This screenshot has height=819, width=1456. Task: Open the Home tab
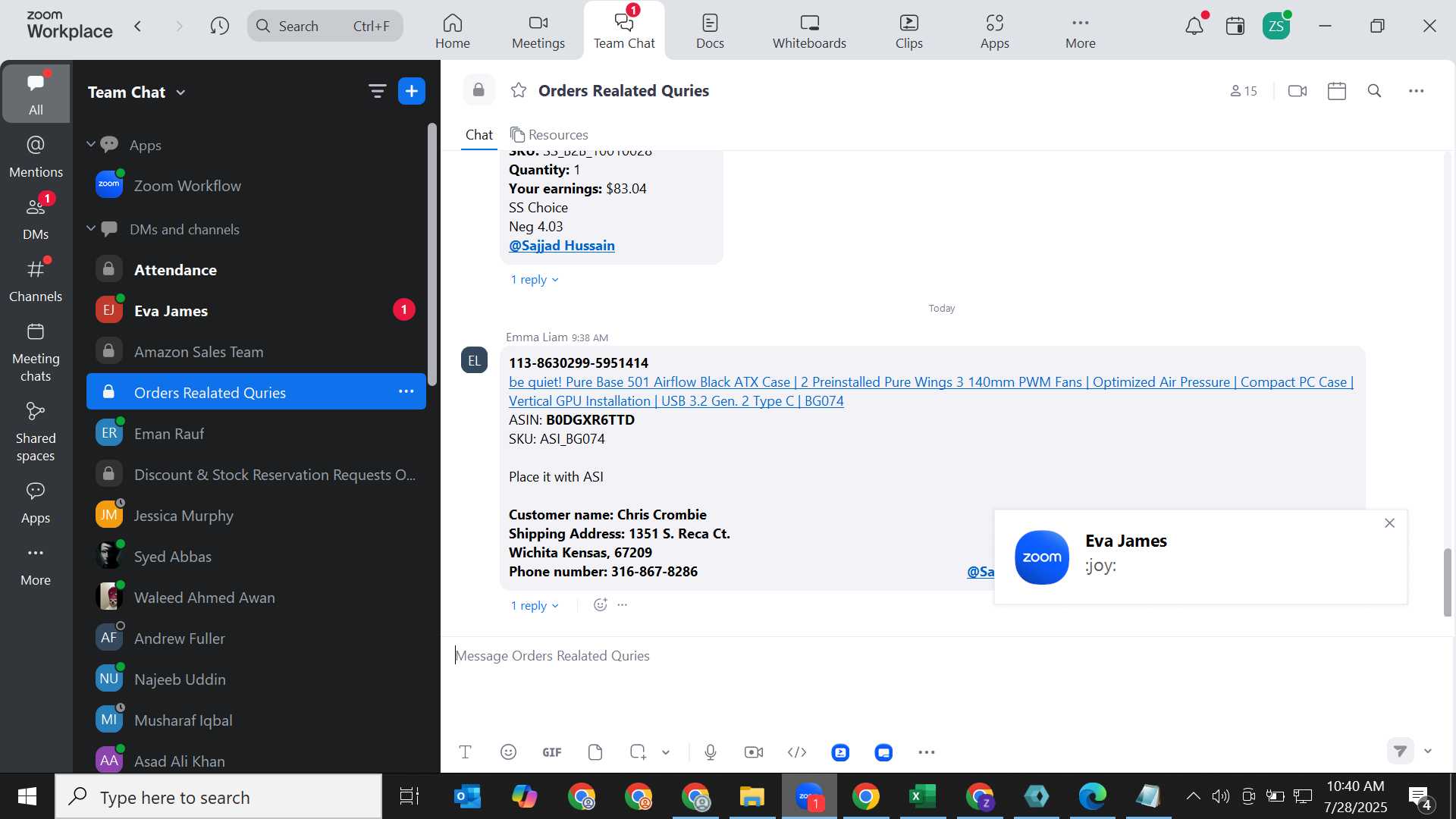pos(453,31)
